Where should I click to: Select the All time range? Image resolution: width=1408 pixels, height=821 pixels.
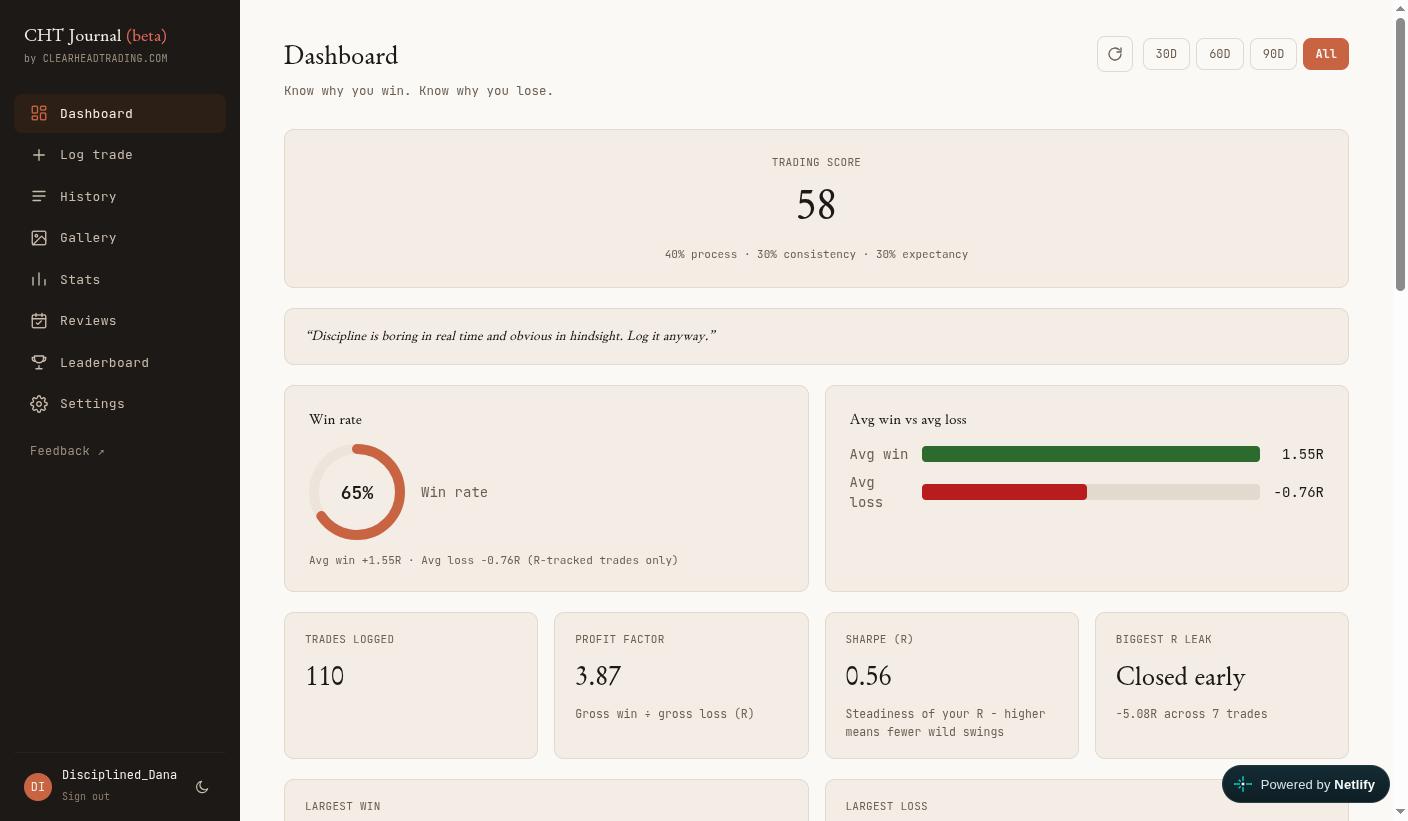click(x=1326, y=54)
